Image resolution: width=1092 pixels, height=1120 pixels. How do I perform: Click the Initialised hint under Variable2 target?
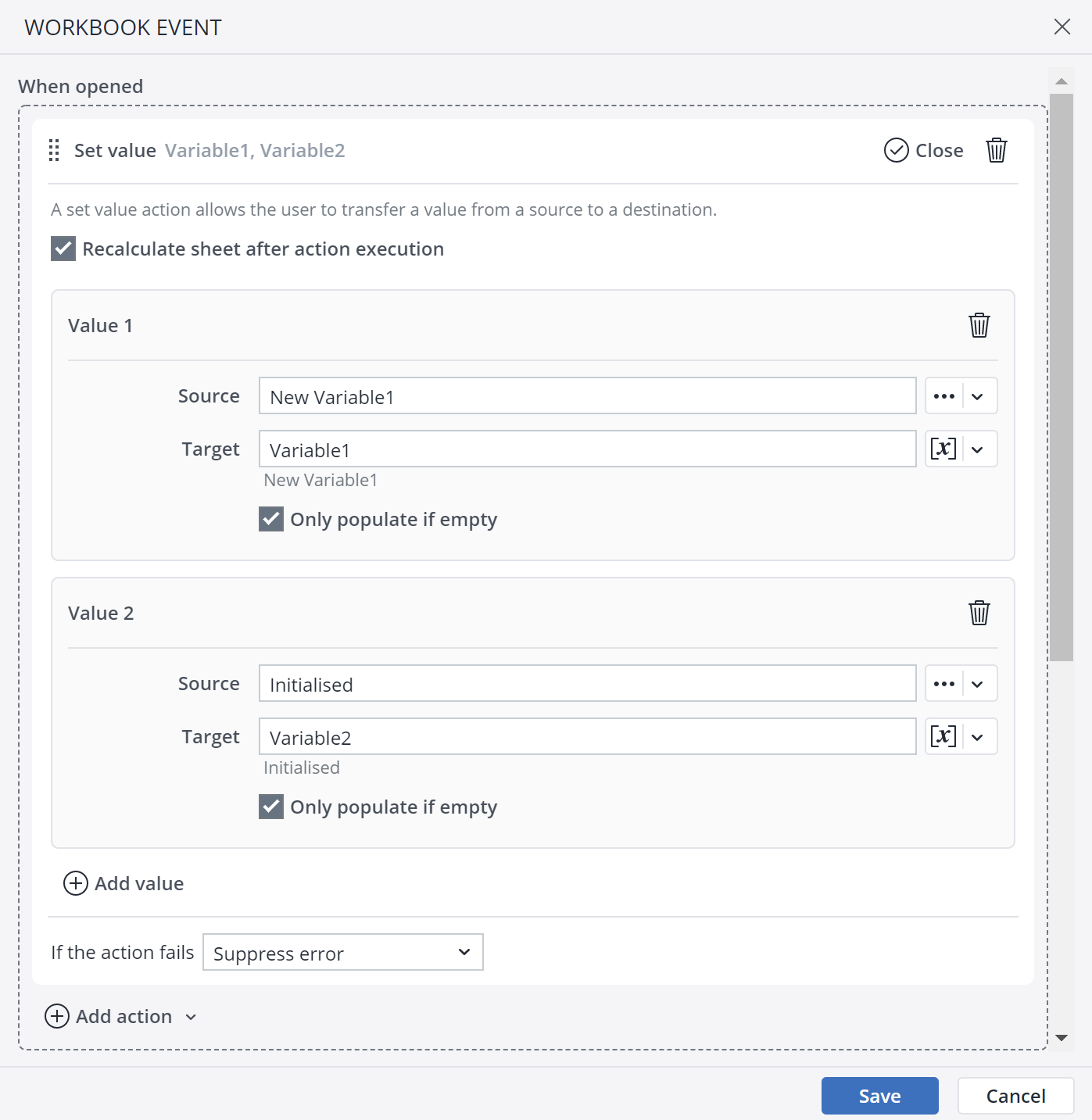tap(302, 768)
